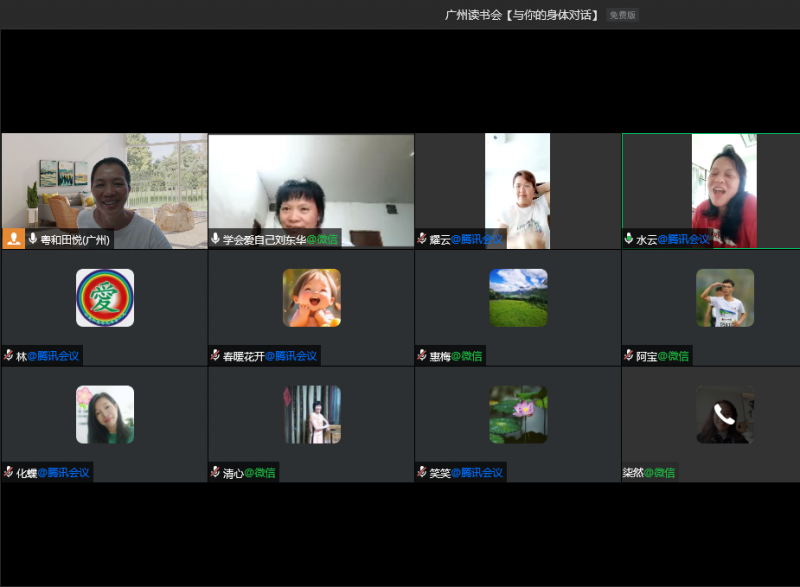The width and height of the screenshot is (800, 587).
Task: Click the green active mic icon beside 水云
Action: click(x=629, y=239)
